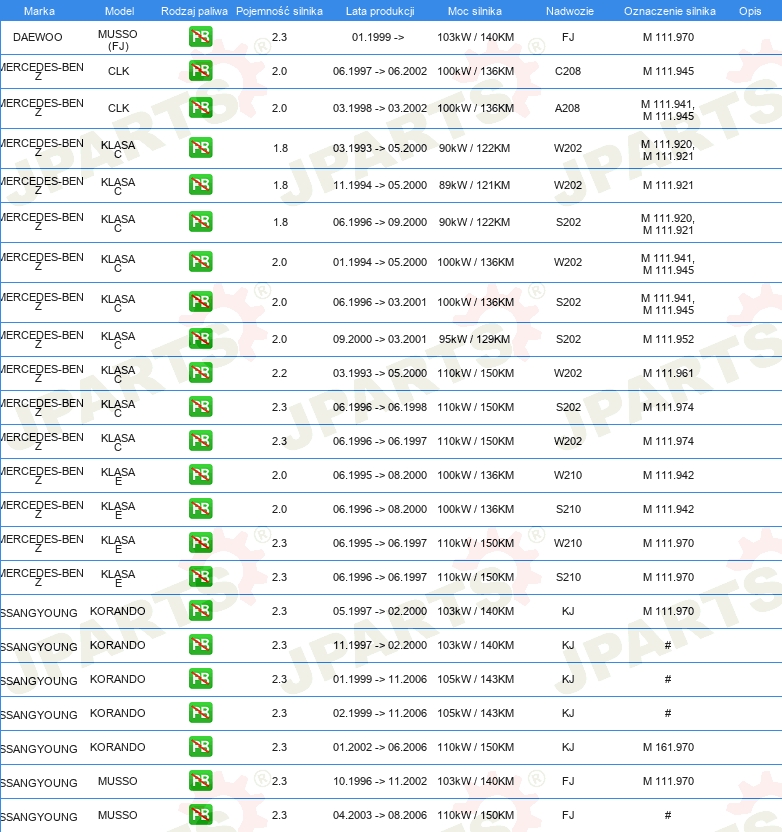This screenshot has width=782, height=832.
Task: Select the date cell 02.1999 -> 11.2006
Action: point(380,713)
